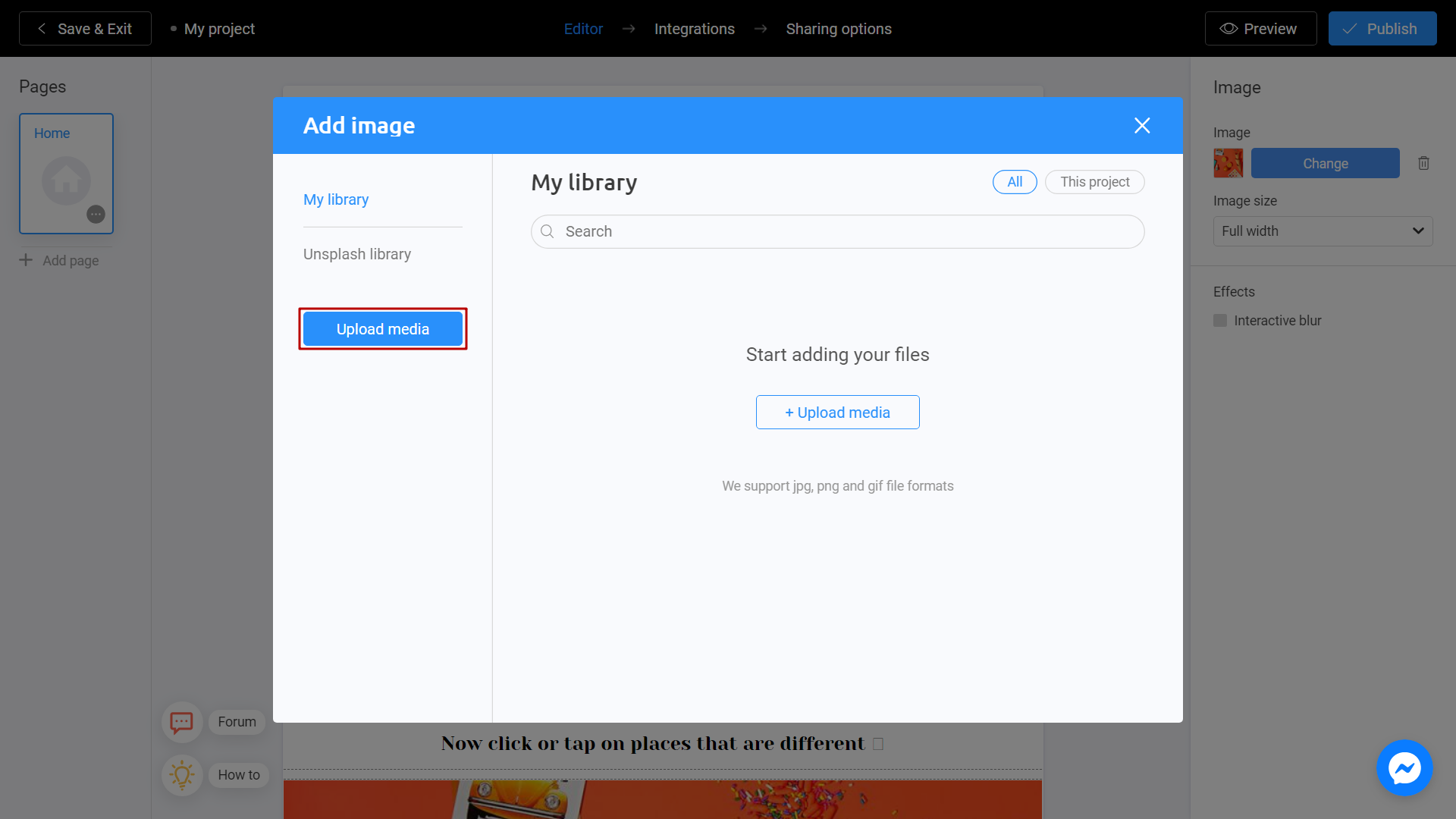The height and width of the screenshot is (819, 1456).
Task: Click the close dialog icon
Action: [1143, 126]
